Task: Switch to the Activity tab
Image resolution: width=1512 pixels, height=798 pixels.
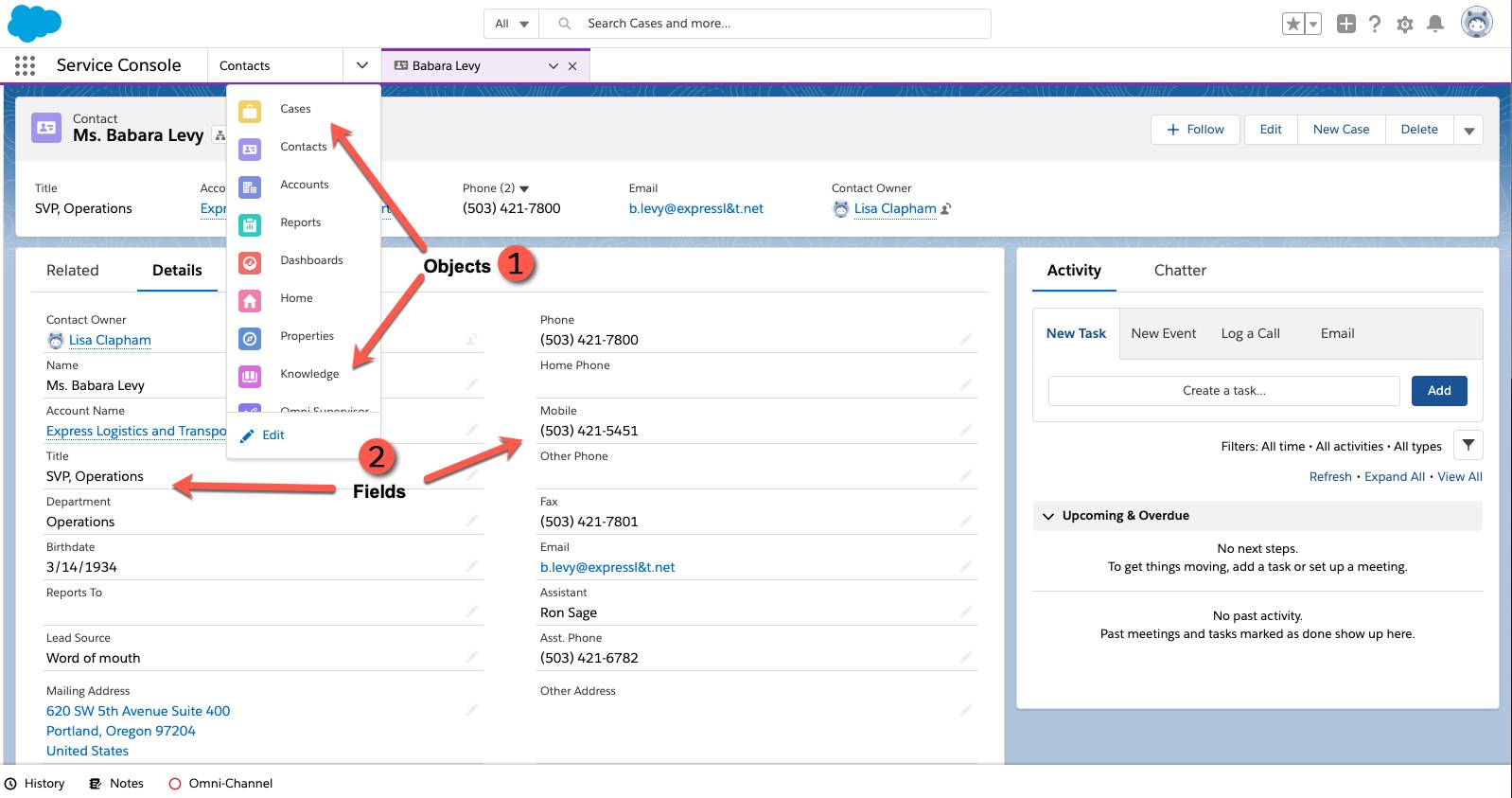Action: coord(1074,270)
